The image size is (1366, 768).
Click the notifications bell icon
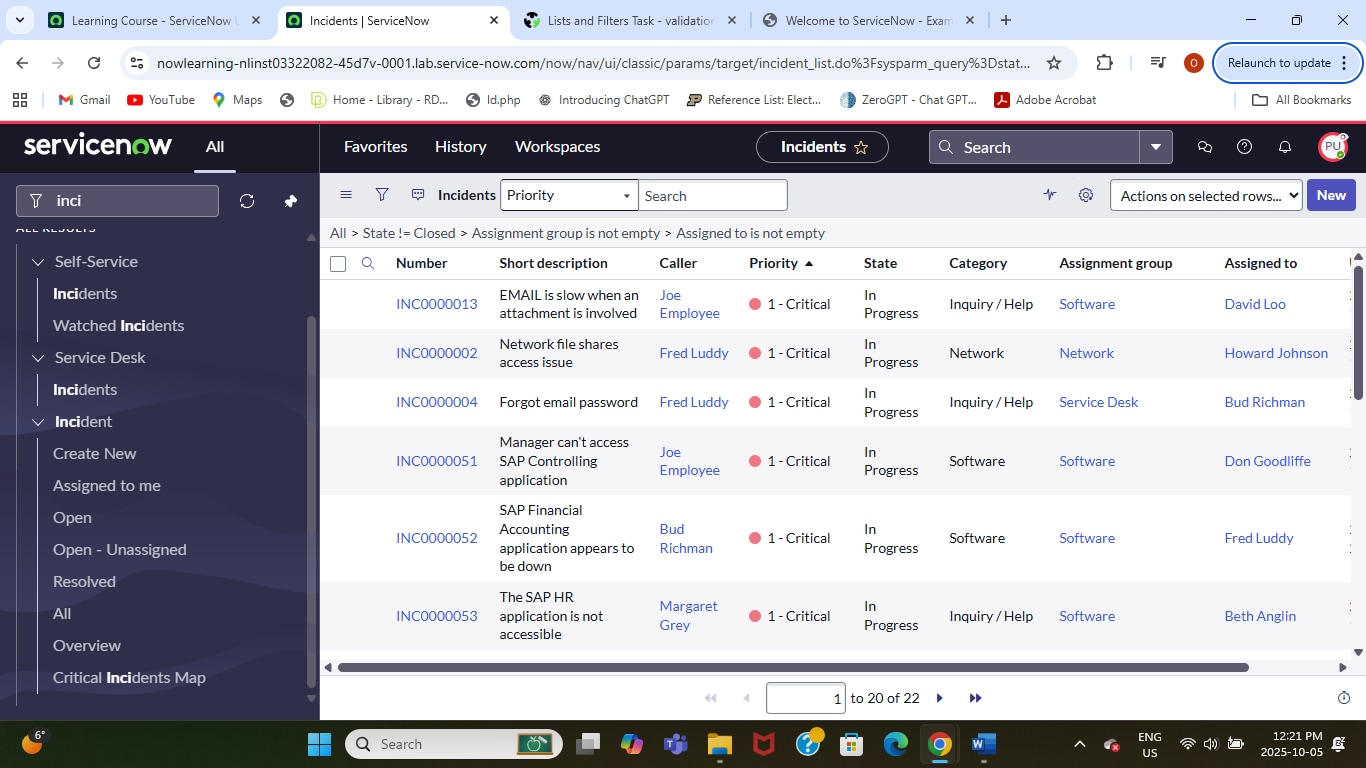[1285, 147]
